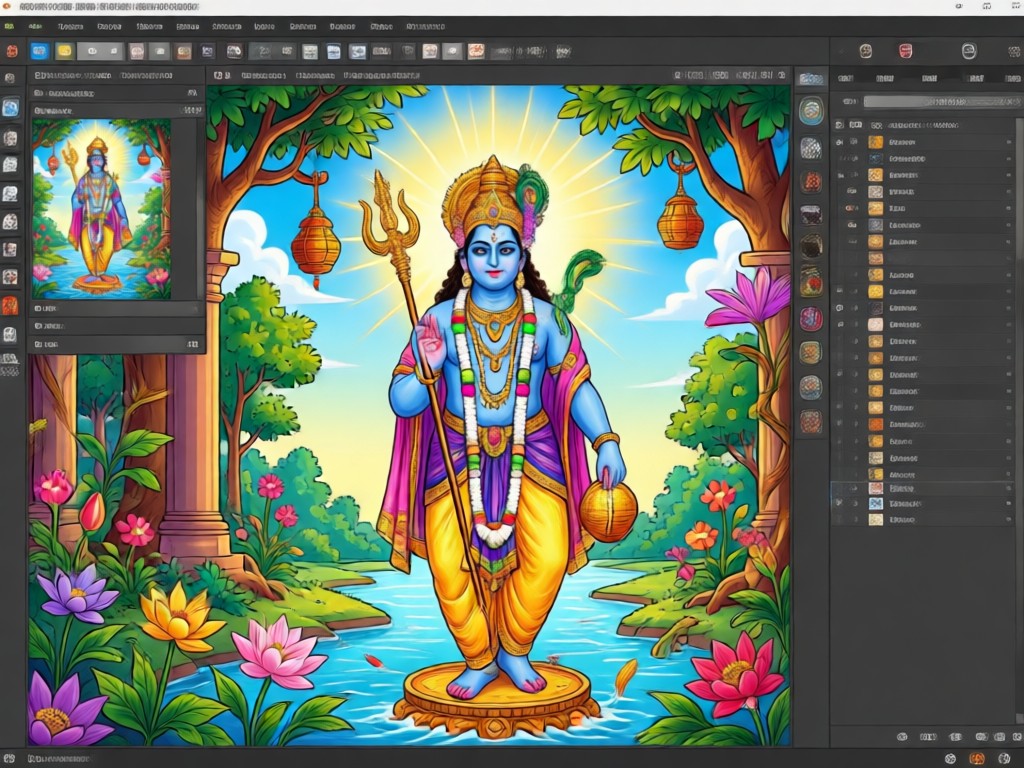Select the highlighted layer row near the list bottom
This screenshot has width=1024, height=768.
click(922, 488)
